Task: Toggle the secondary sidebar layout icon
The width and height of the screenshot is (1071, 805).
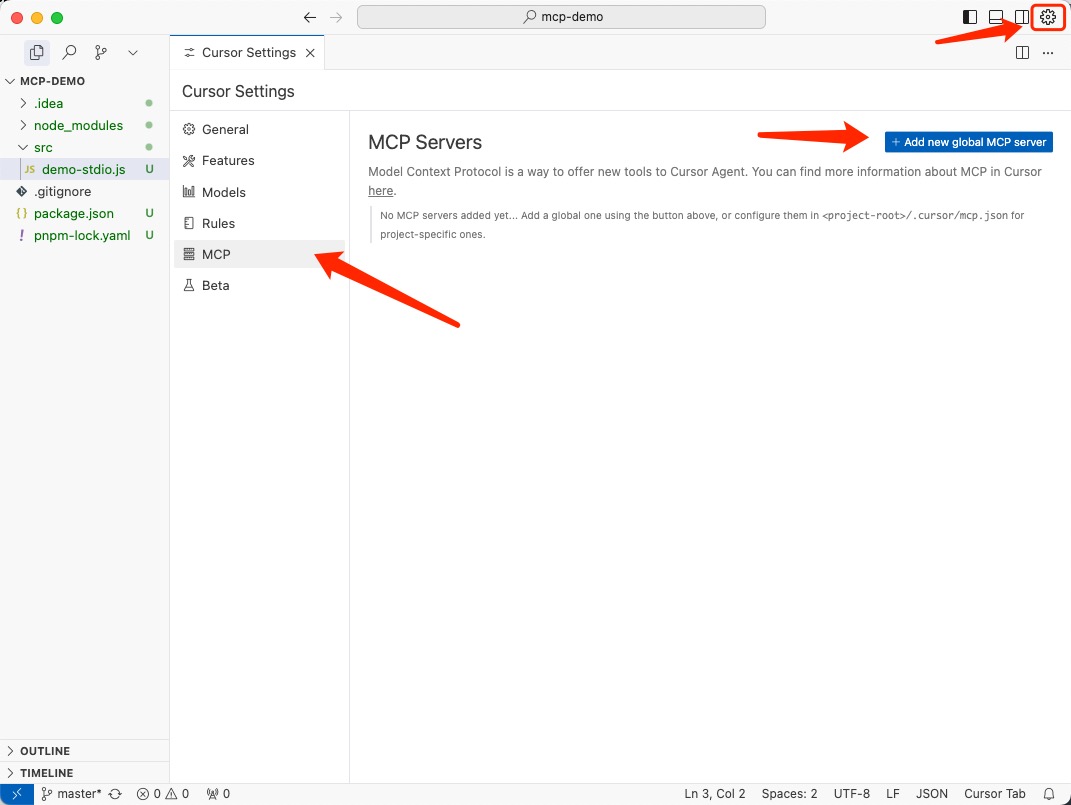Action: 1021,17
